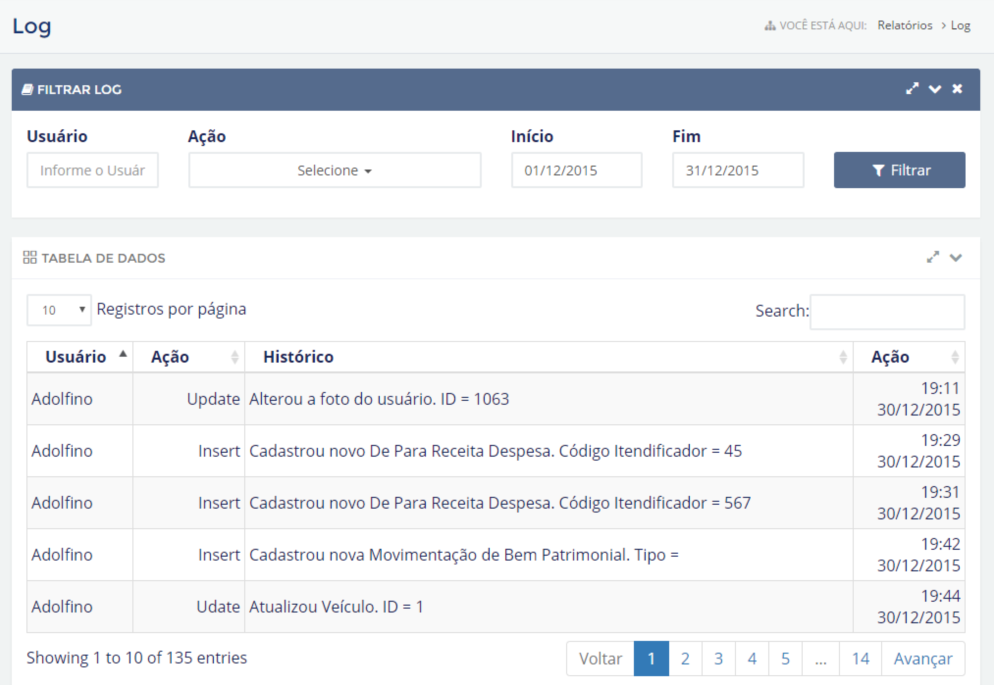Viewport: 995px width, 685px height.
Task: Click the Início date field
Action: pos(577,170)
